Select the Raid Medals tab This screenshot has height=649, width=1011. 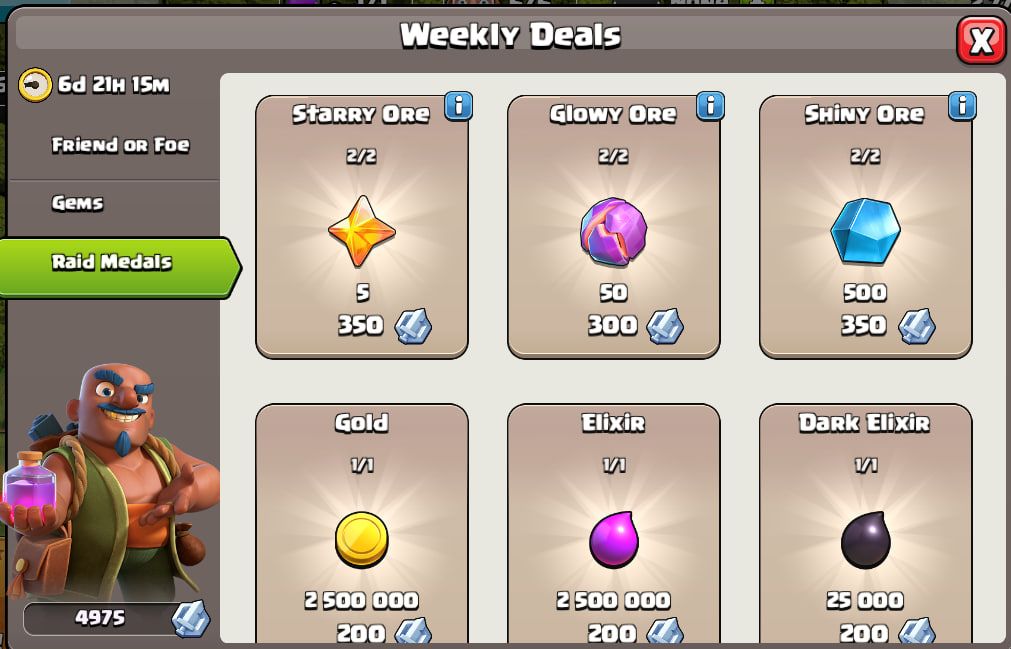pos(120,267)
